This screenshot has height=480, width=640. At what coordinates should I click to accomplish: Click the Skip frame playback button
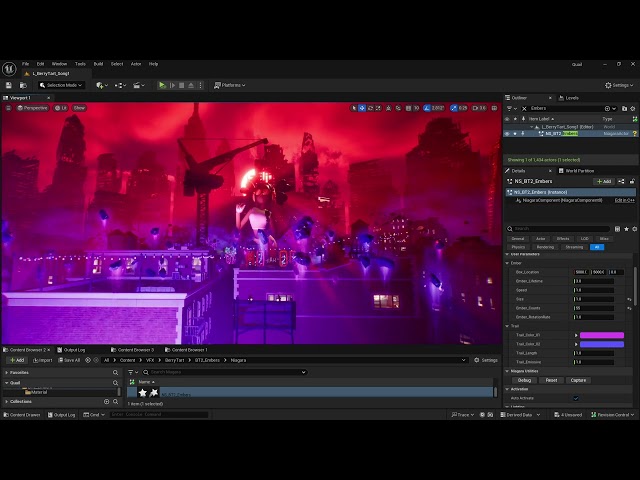point(172,85)
